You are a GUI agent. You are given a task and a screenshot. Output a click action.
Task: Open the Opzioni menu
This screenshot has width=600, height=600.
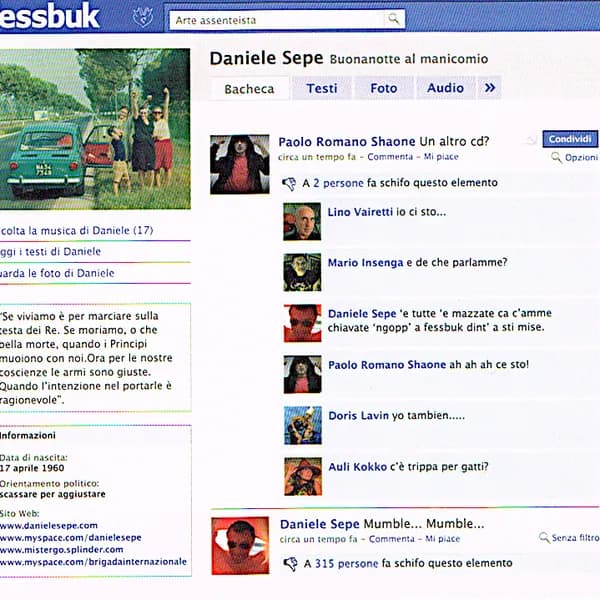[x=581, y=158]
